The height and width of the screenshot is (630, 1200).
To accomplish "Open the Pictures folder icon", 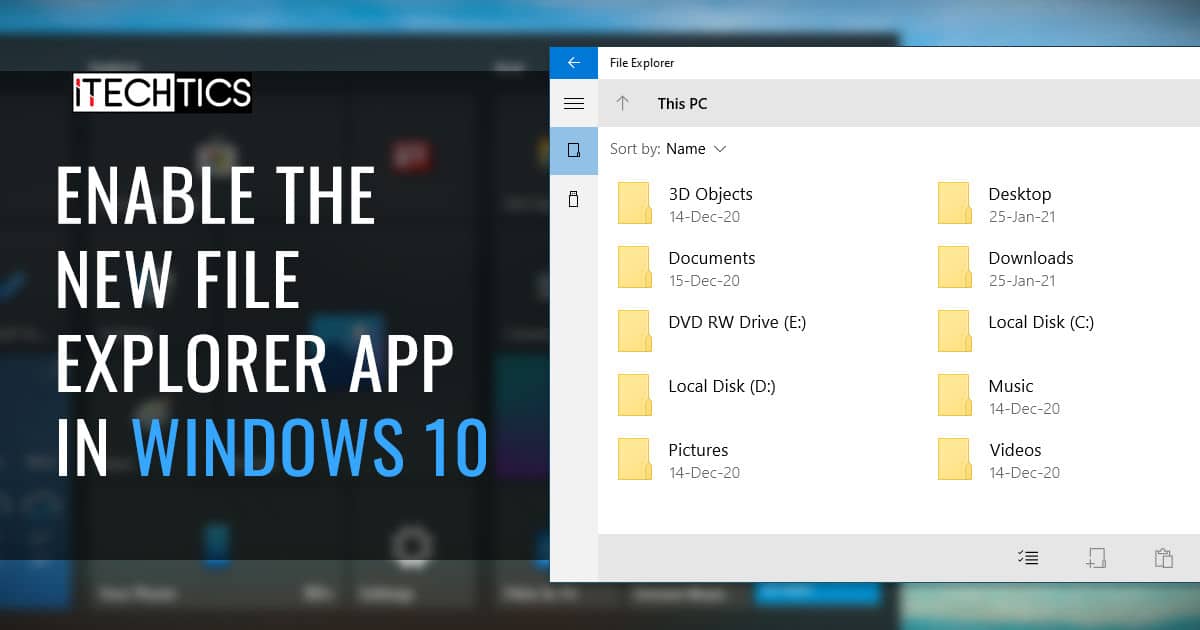I will (x=635, y=459).
